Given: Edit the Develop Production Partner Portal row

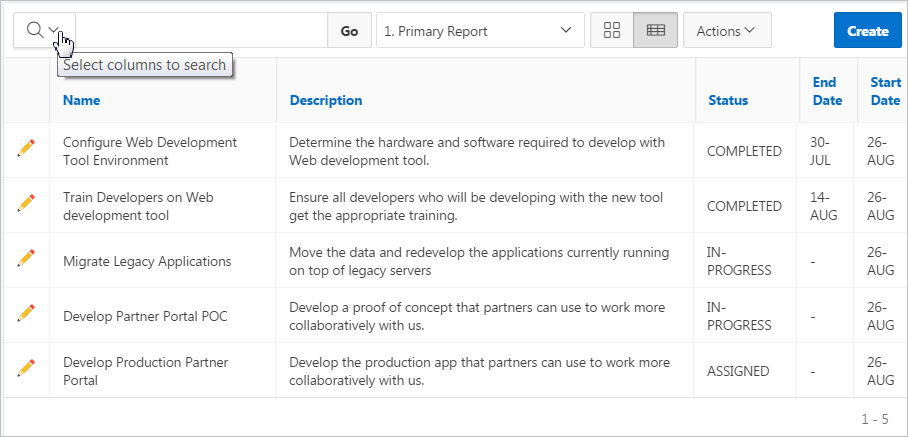Looking at the screenshot, I should [26, 370].
